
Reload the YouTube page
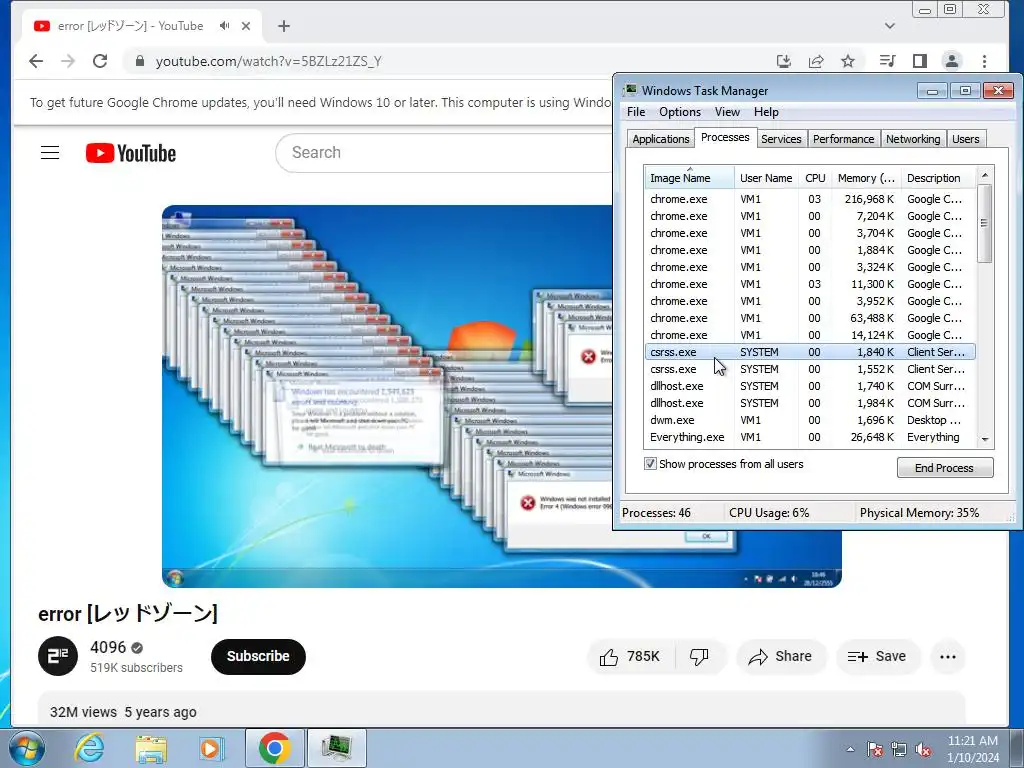(100, 61)
